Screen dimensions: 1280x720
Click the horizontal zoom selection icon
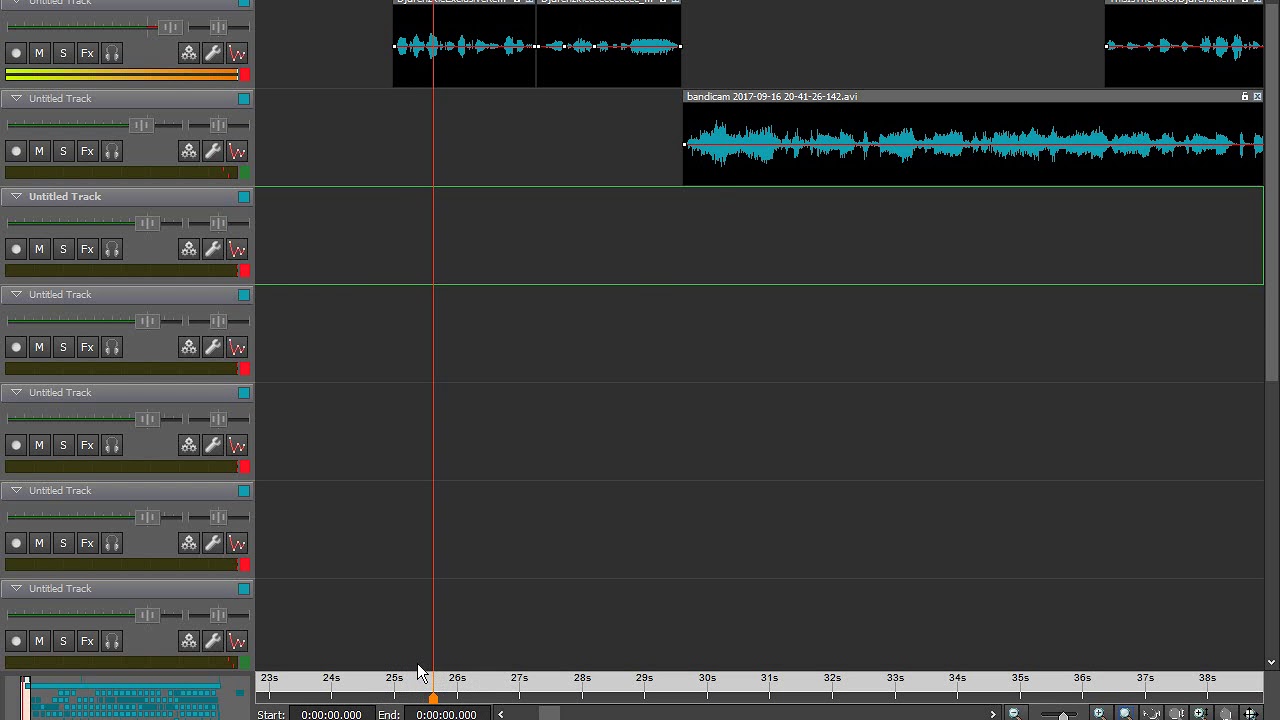(x=1151, y=713)
